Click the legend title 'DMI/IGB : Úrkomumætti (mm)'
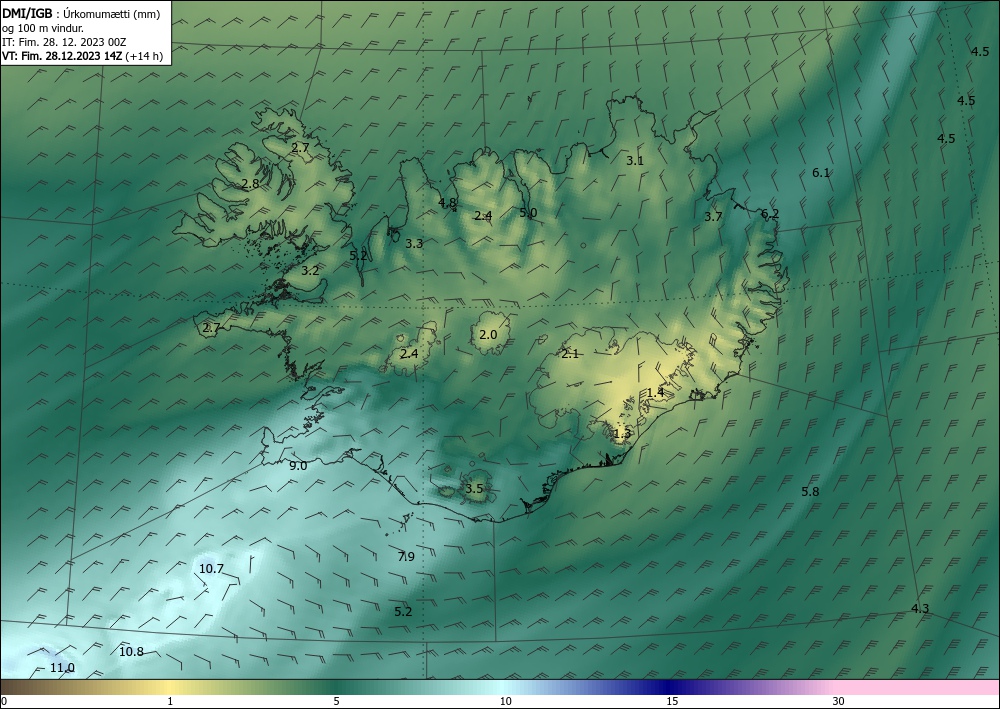The width and height of the screenshot is (1000, 709). point(81,14)
